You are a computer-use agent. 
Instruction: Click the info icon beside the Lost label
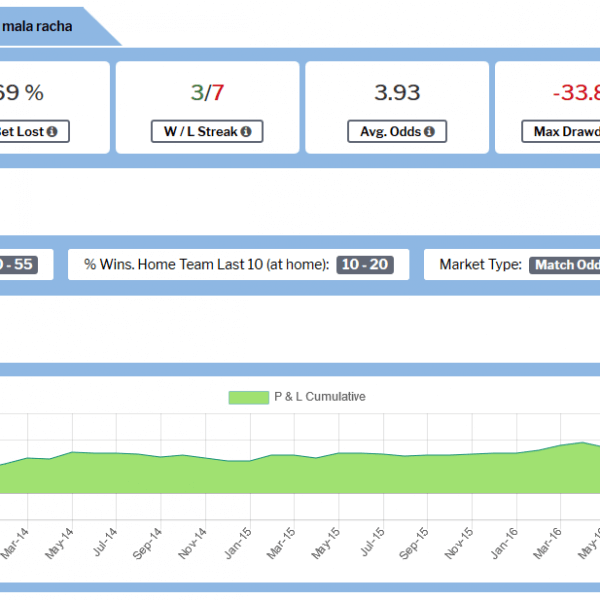(x=52, y=132)
